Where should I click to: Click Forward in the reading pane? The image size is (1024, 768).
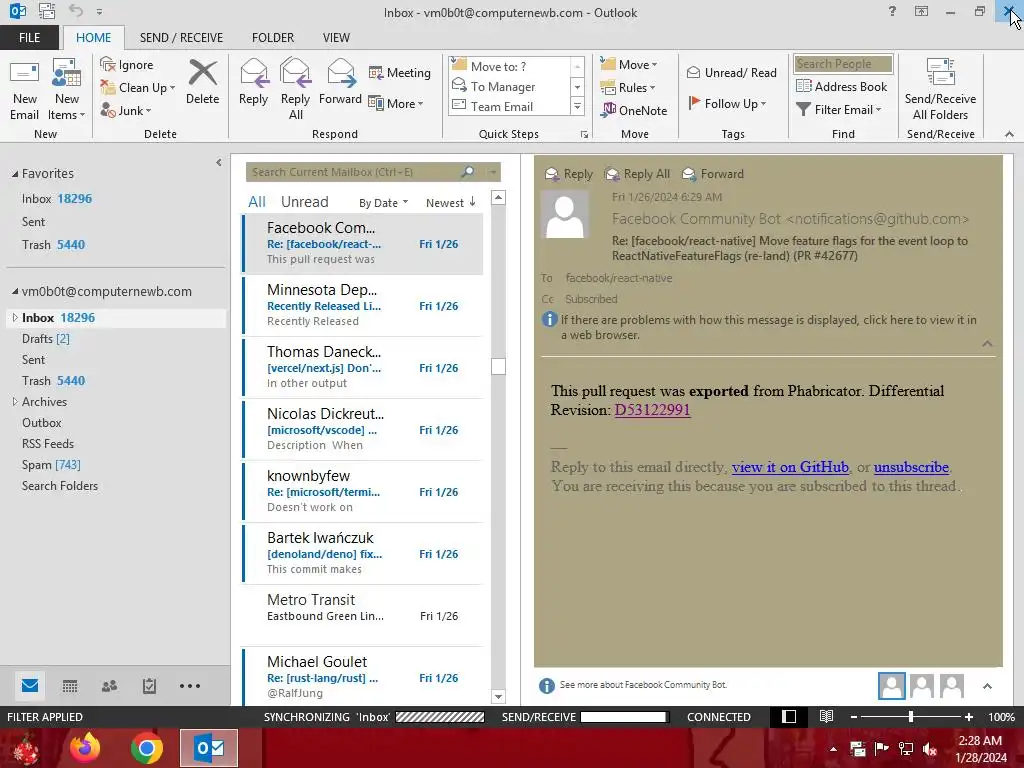(x=712, y=174)
